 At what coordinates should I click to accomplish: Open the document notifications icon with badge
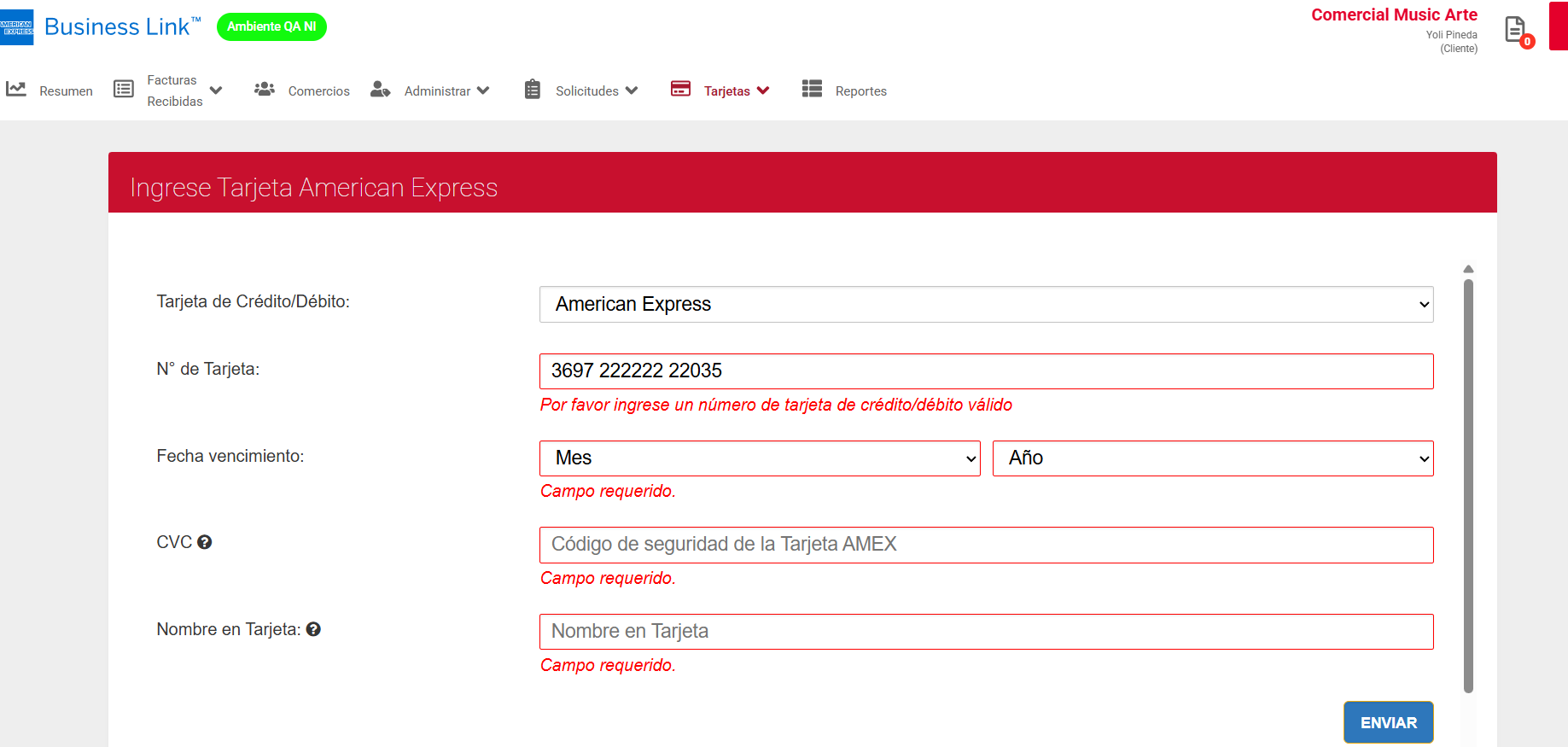point(1517,31)
